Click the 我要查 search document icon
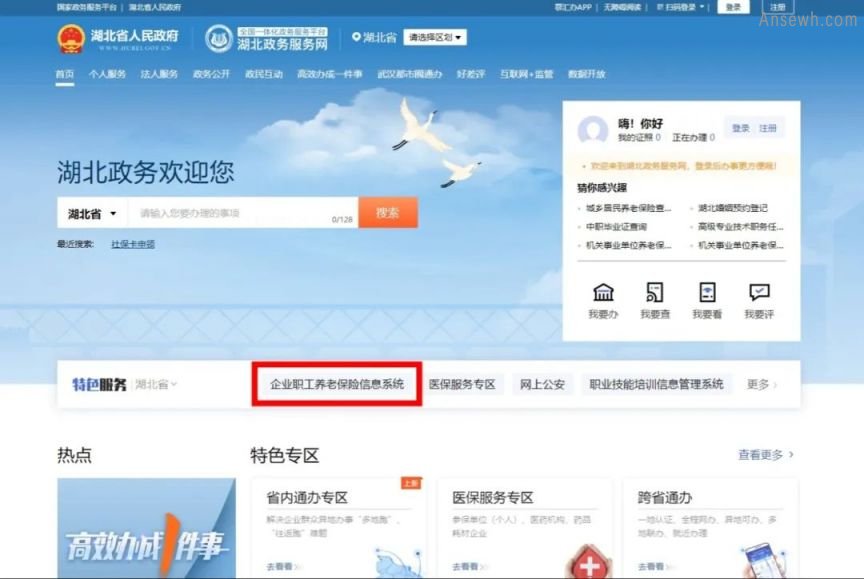 [655, 293]
